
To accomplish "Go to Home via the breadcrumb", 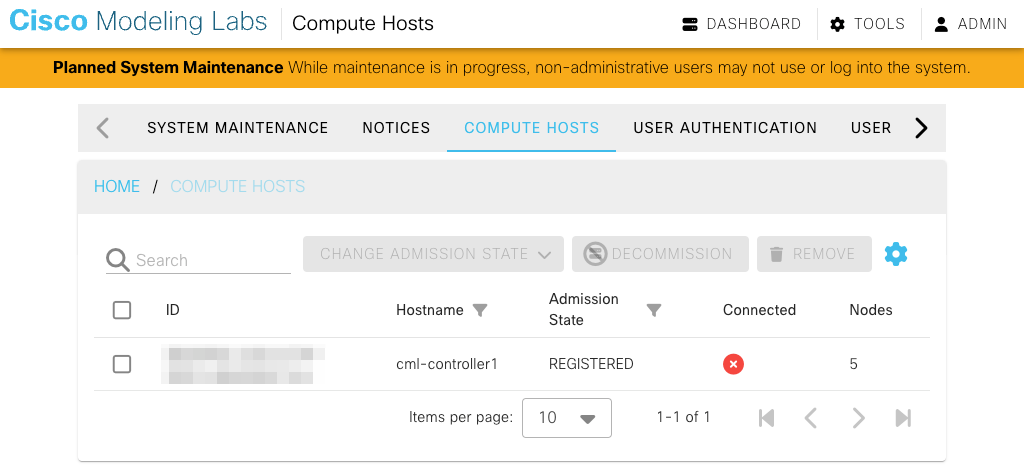I will tap(117, 187).
